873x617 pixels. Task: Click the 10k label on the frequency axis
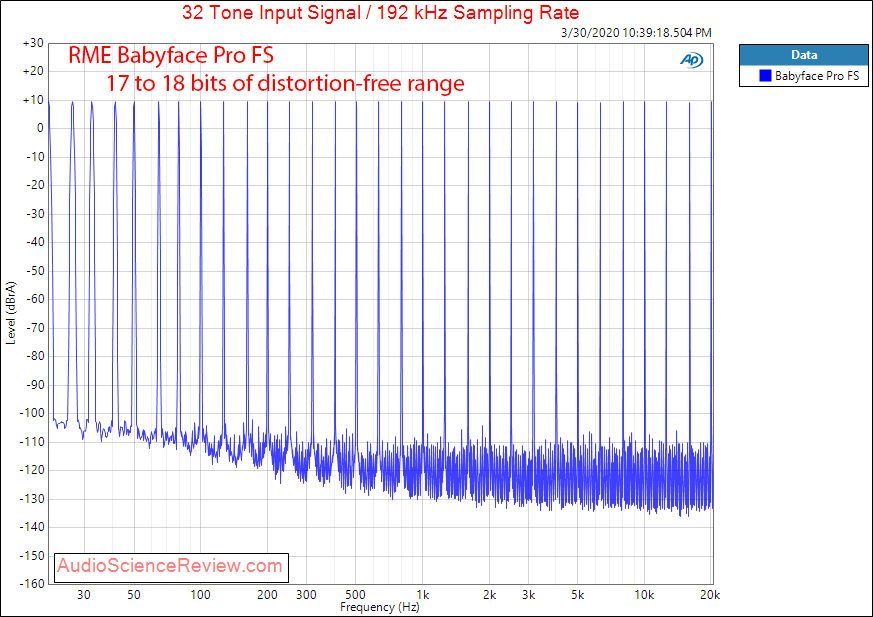coord(644,595)
